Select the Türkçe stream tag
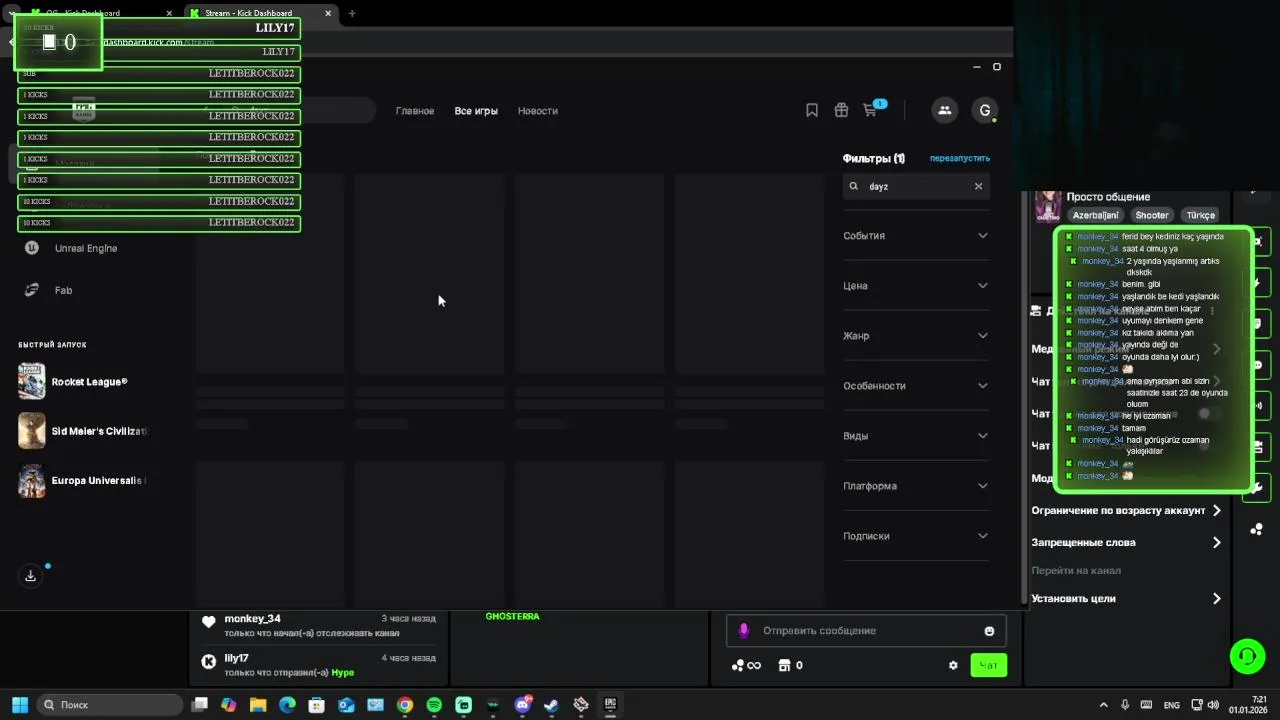Image resolution: width=1280 pixels, height=720 pixels. [1200, 215]
